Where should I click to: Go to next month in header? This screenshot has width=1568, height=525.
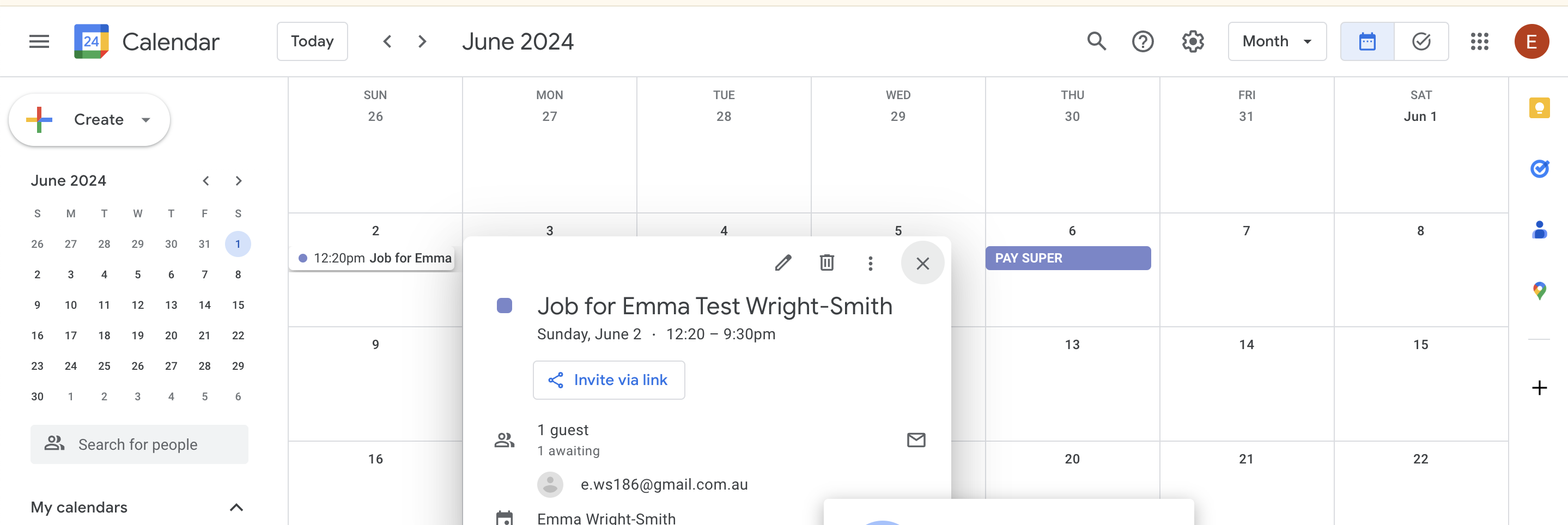(422, 41)
